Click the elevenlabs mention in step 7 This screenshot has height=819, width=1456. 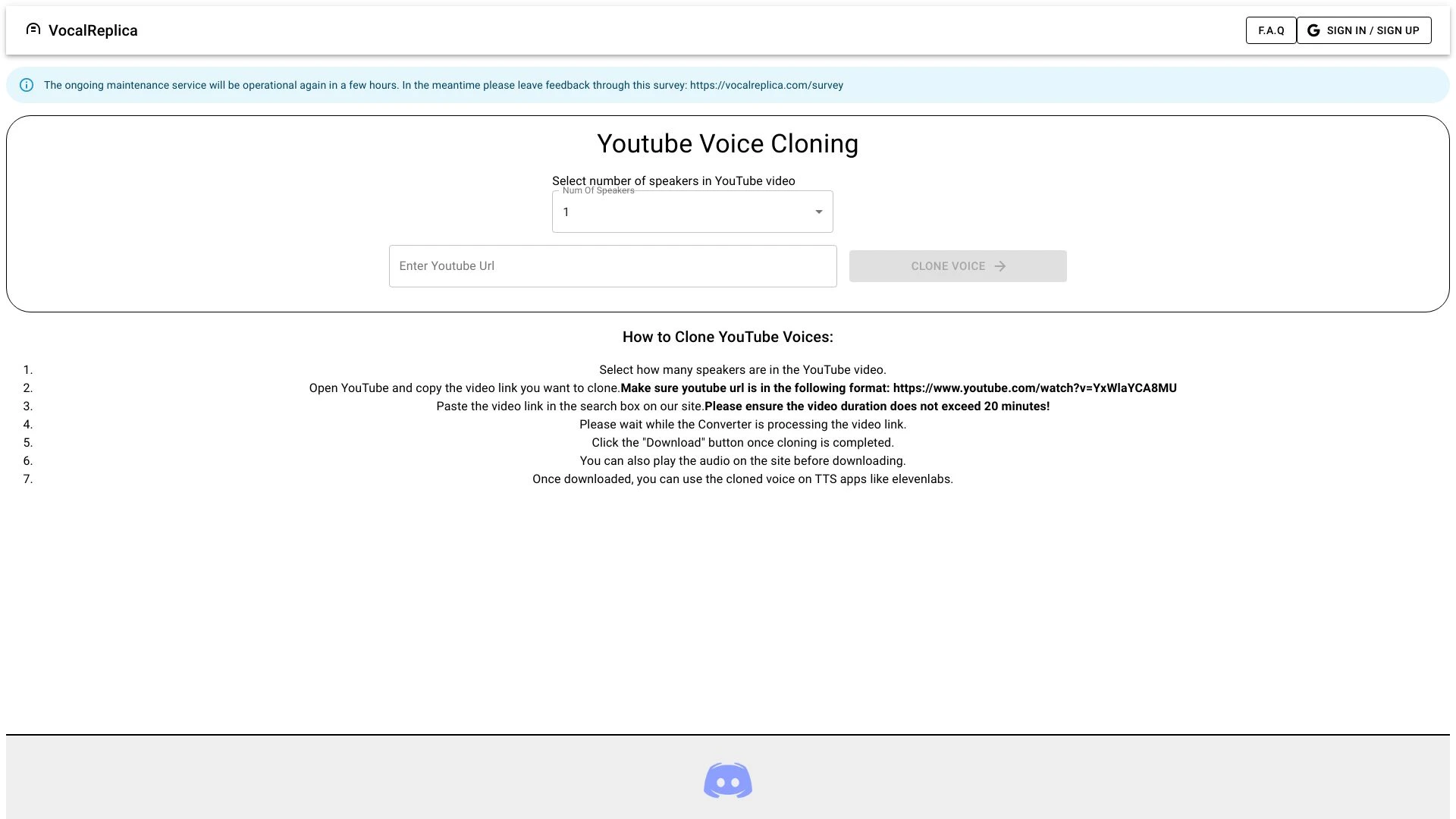tap(921, 479)
